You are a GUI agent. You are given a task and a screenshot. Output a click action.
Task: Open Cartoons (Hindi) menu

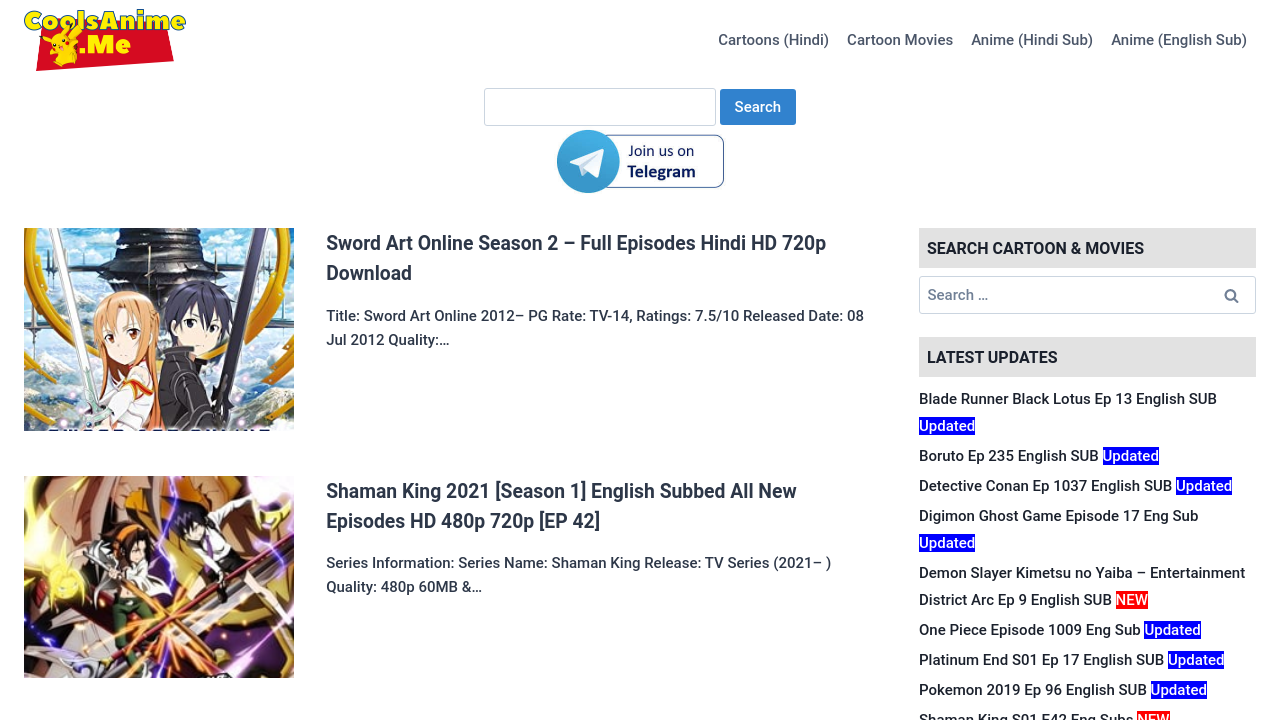(x=773, y=40)
